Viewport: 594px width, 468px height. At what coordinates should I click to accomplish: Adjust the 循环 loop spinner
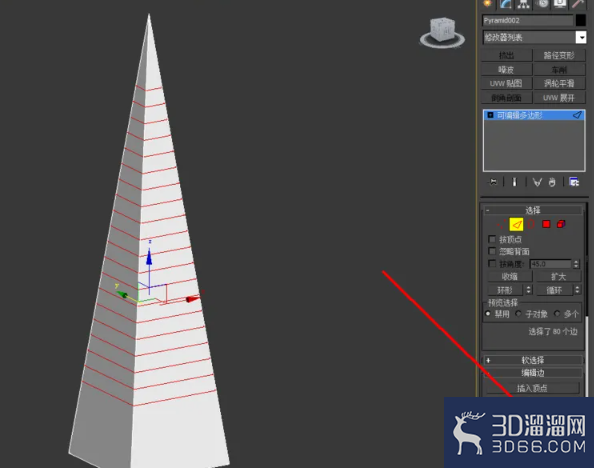[577, 290]
